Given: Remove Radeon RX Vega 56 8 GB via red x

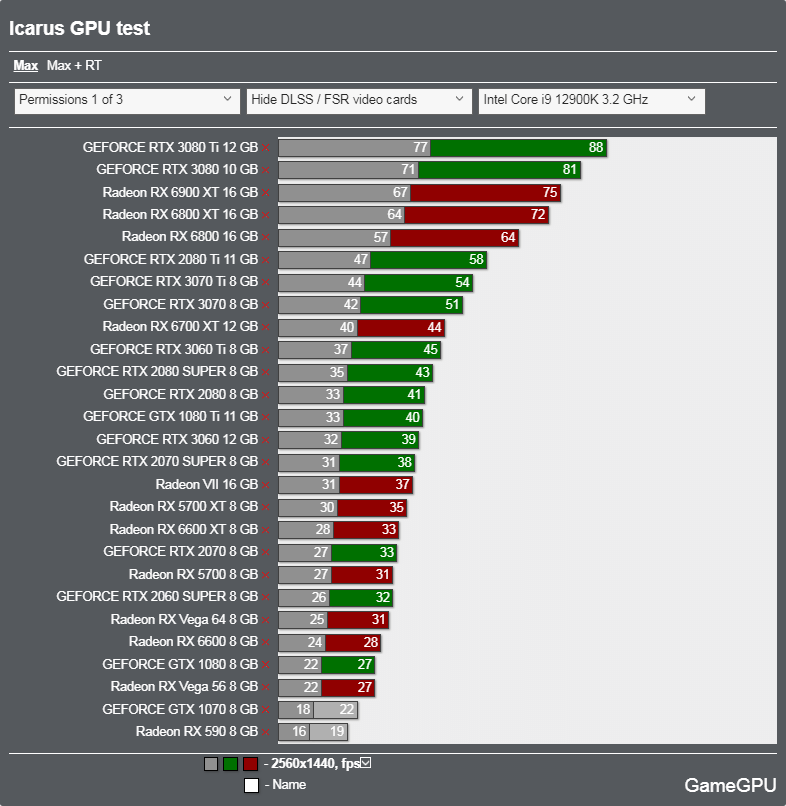Looking at the screenshot, I should [x=266, y=687].
